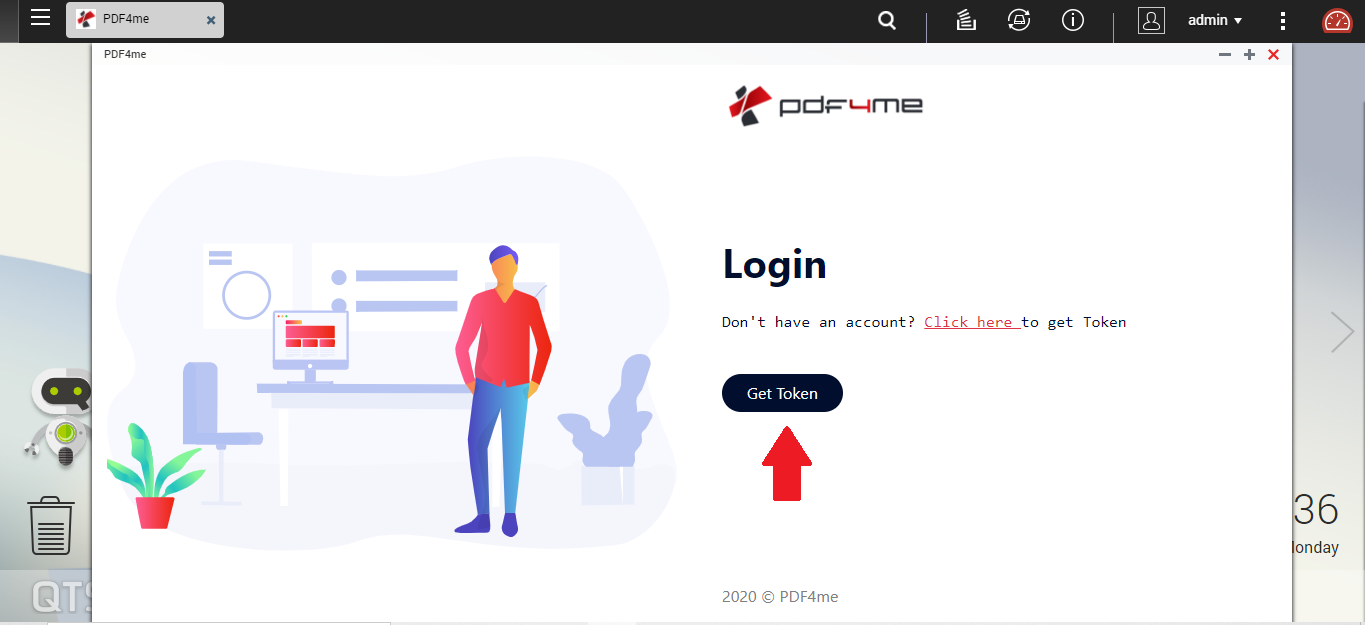The width and height of the screenshot is (1365, 625).
Task: Click the pdf4me logo
Action: [826, 105]
